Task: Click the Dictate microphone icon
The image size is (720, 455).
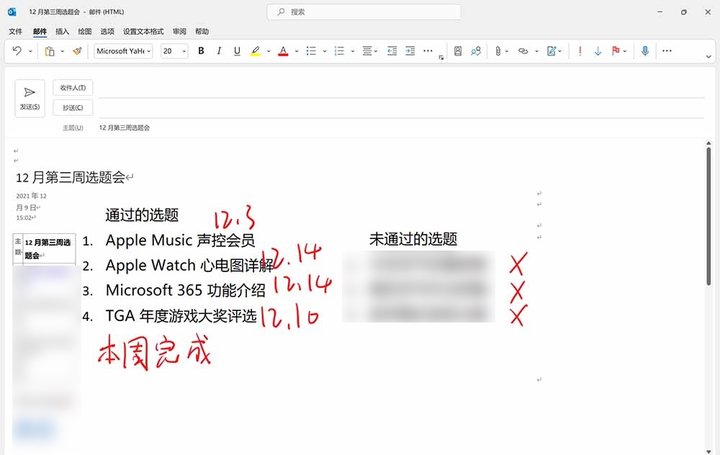Action: click(x=644, y=51)
